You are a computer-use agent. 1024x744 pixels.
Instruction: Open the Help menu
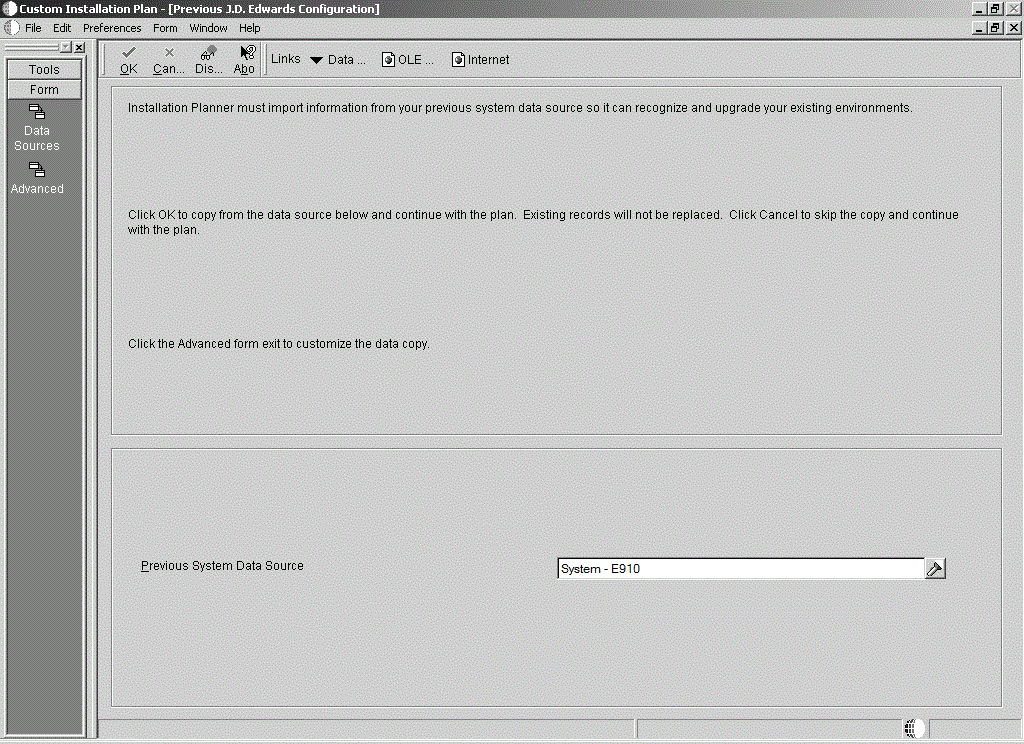pos(249,28)
